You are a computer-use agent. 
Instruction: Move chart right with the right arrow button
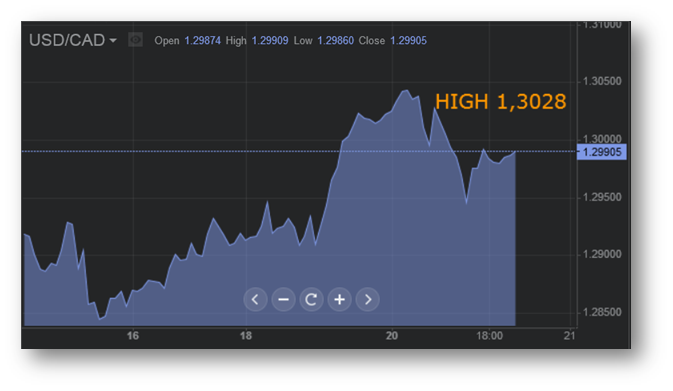368,299
